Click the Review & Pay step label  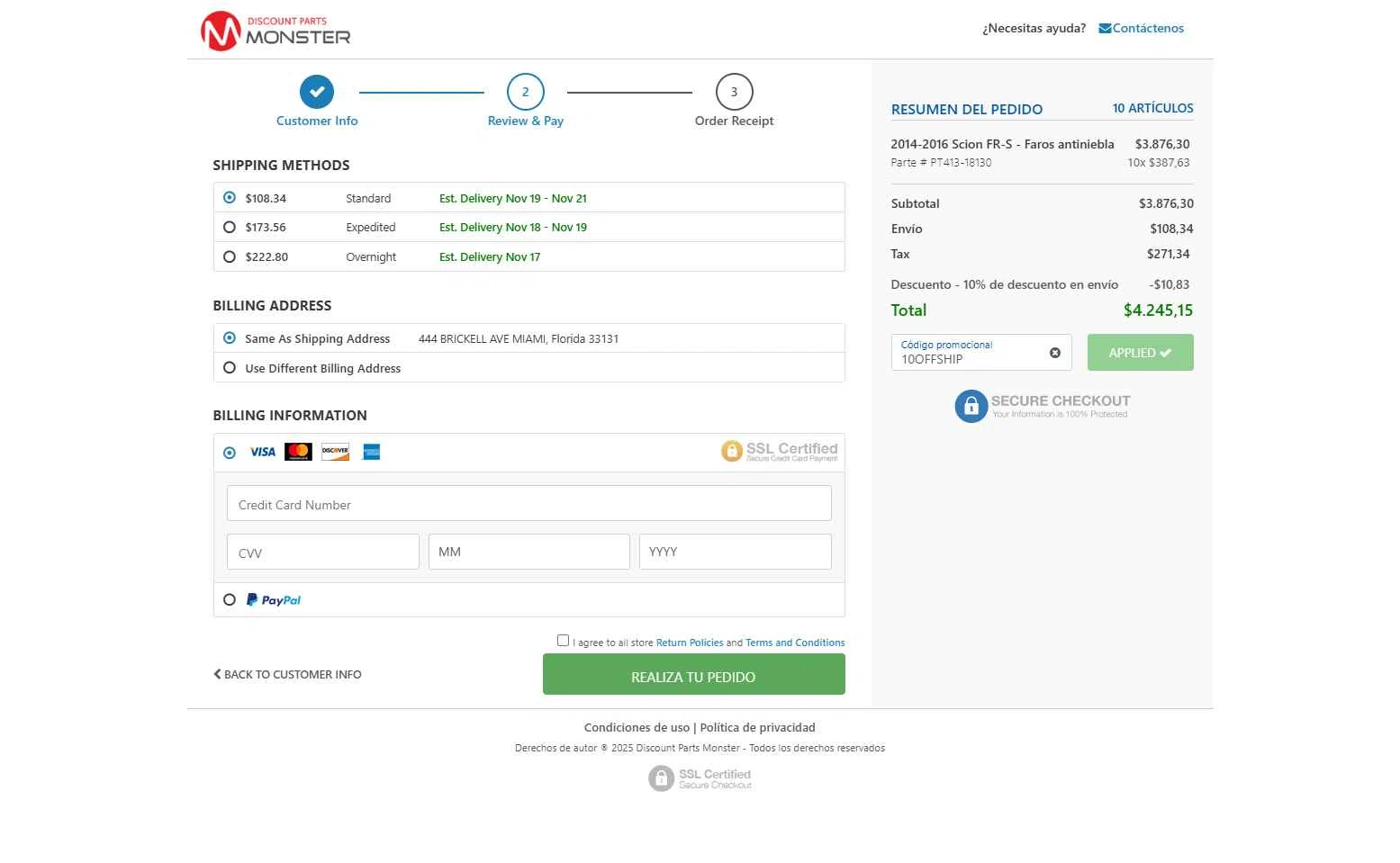[x=526, y=121]
